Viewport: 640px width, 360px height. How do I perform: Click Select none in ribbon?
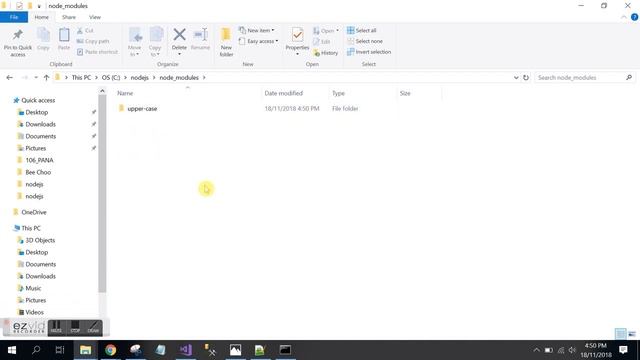pyautogui.click(x=365, y=41)
